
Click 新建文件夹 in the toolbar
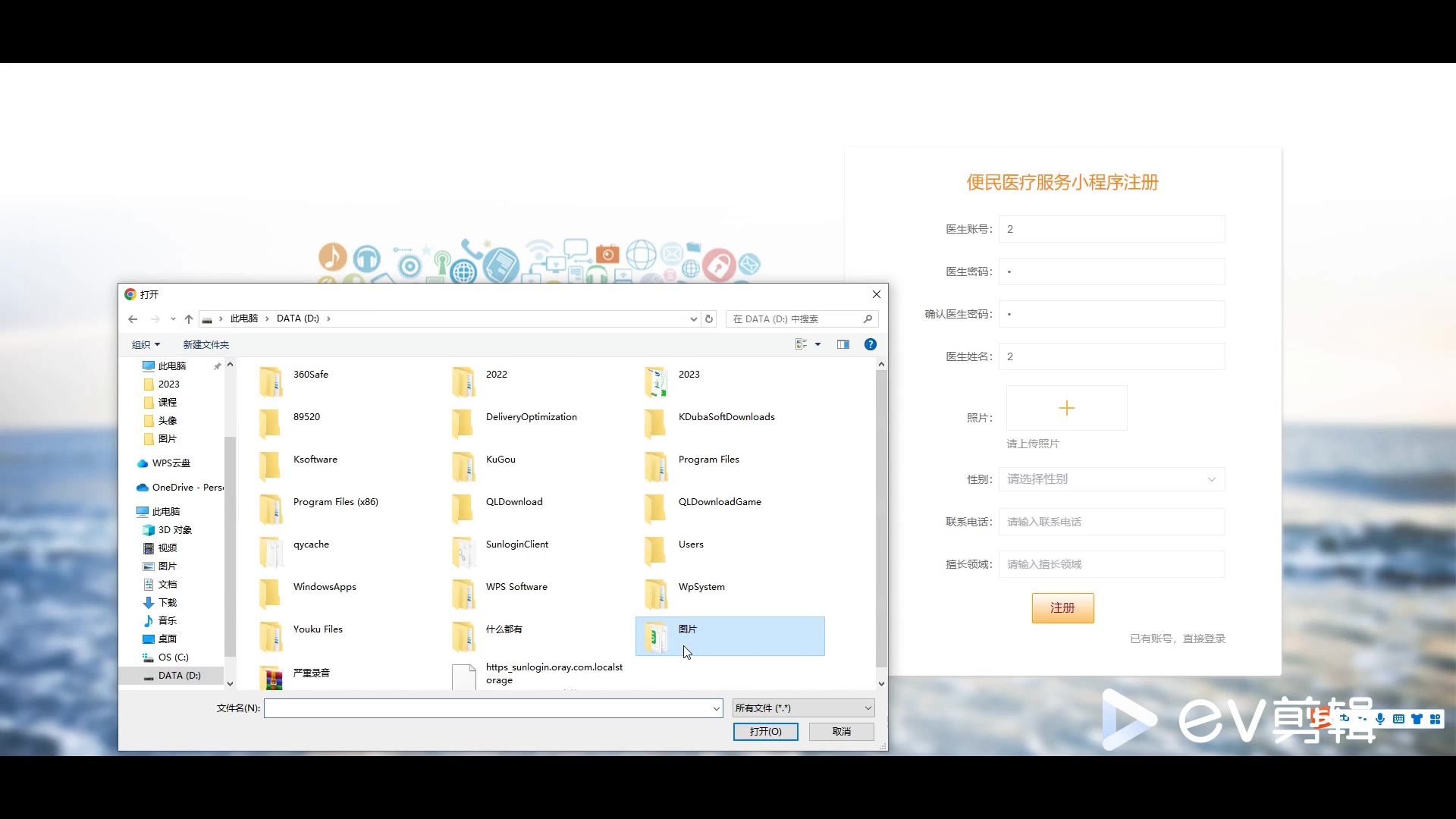[206, 345]
